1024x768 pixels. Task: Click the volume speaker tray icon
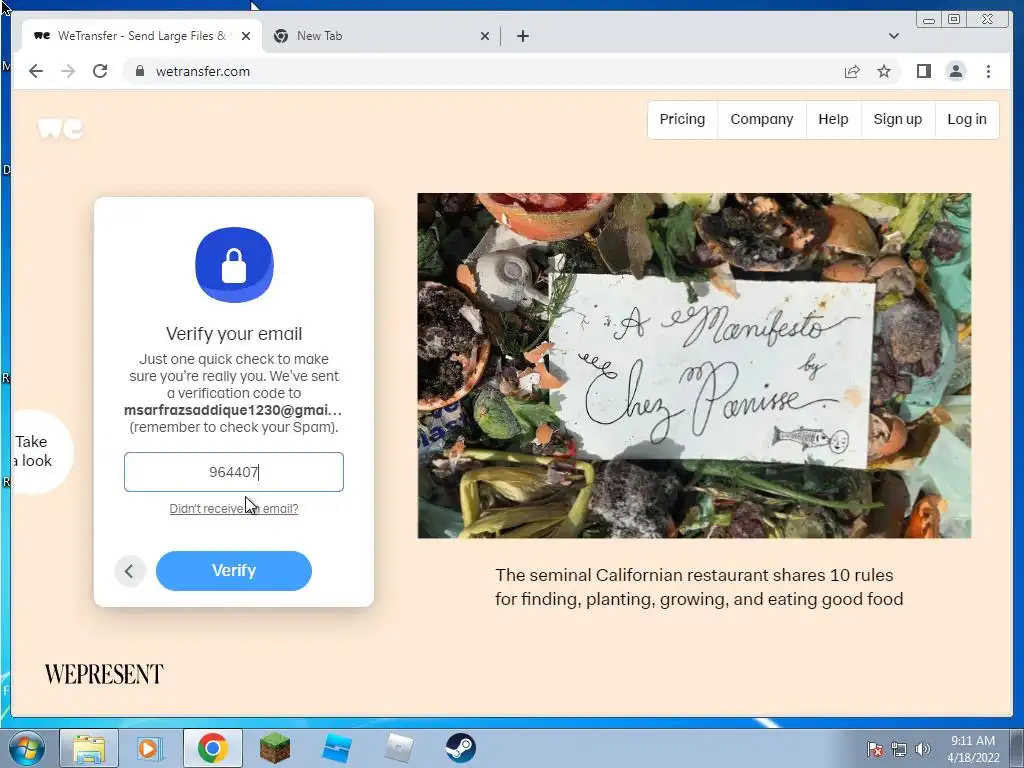(922, 749)
